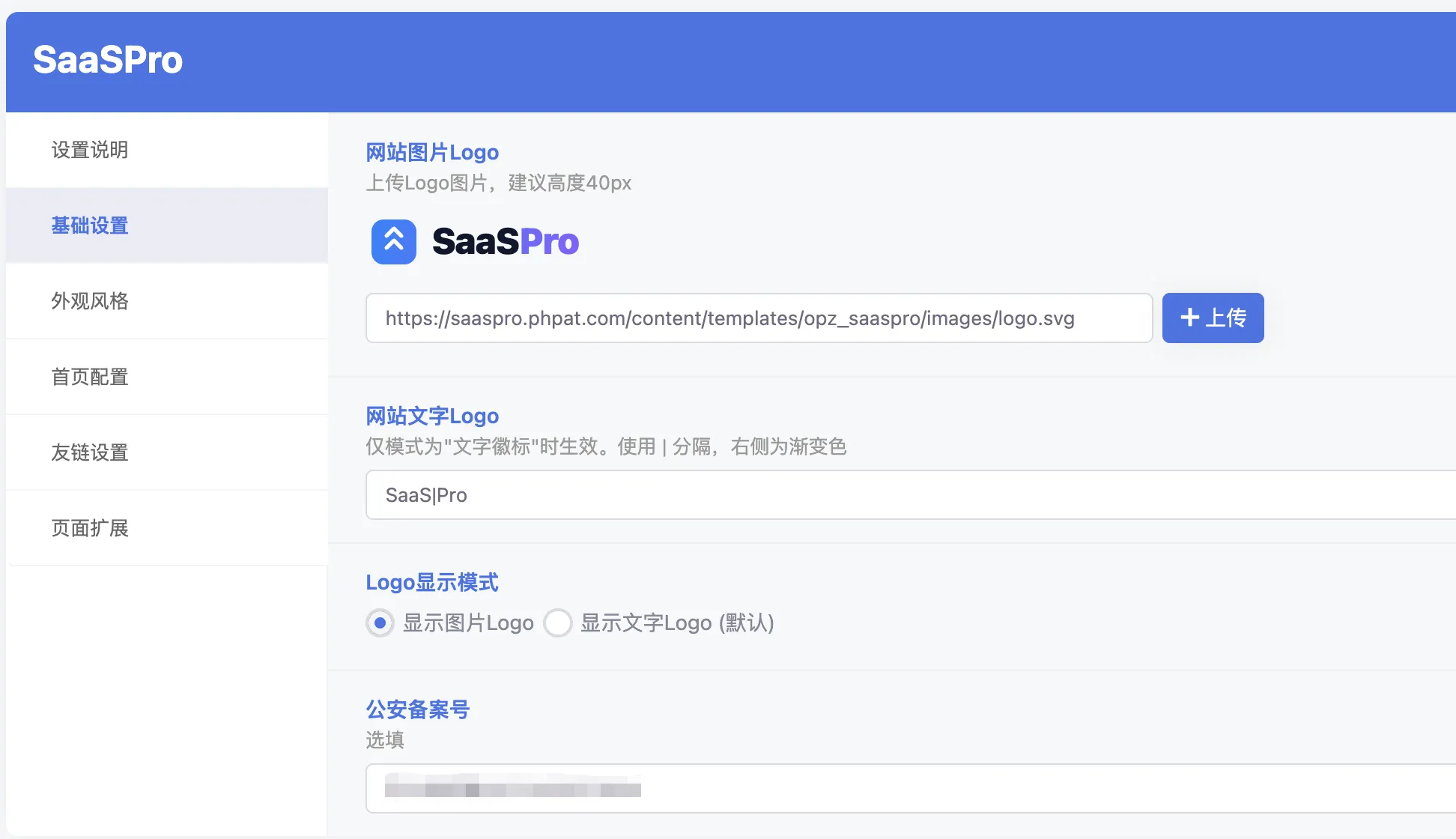This screenshot has width=1456, height=839.
Task: Click the 上传 upload button
Action: [1212, 318]
